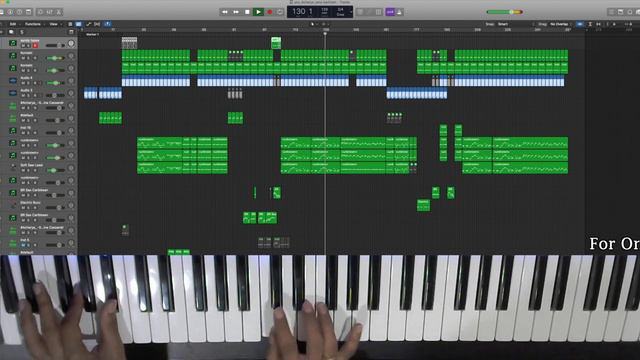The height and width of the screenshot is (360, 640).
Task: Select the Soft Saw Lead track name
Action: [x=32, y=165]
